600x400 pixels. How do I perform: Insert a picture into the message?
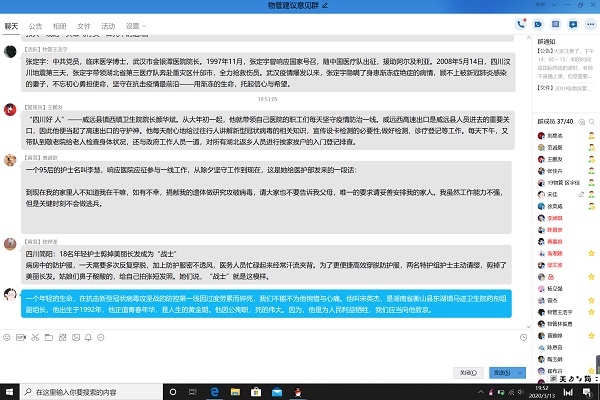(x=76, y=337)
